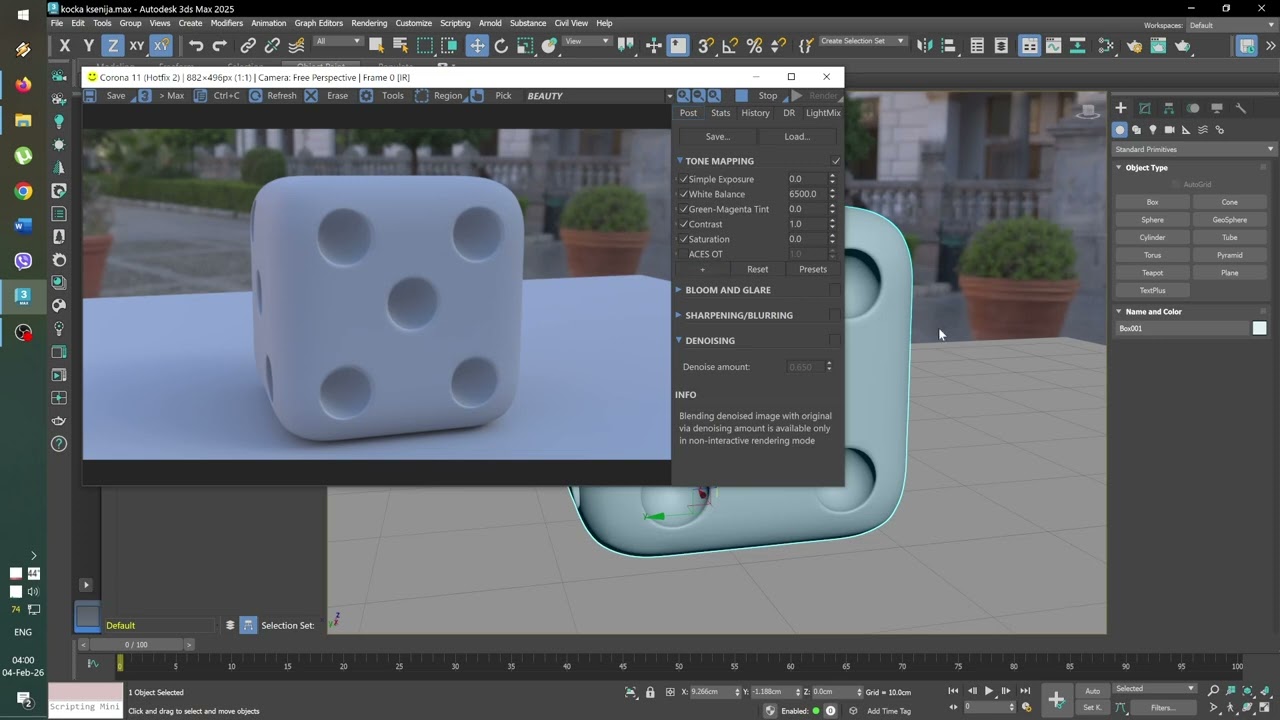Image resolution: width=1280 pixels, height=720 pixels.
Task: Toggle the Z axis constraint
Action: (x=112, y=45)
